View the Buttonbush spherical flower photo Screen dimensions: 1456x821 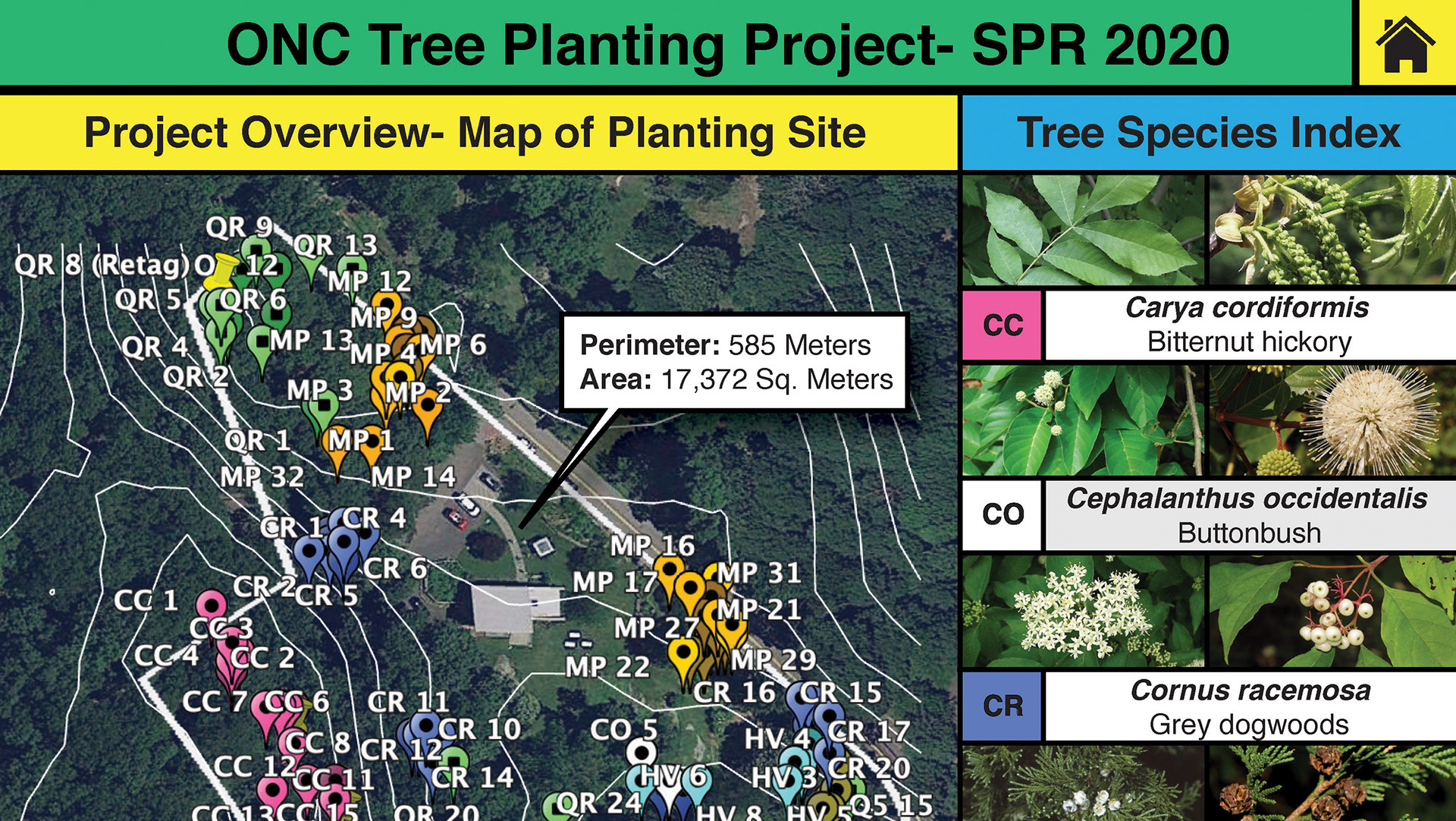point(1332,420)
